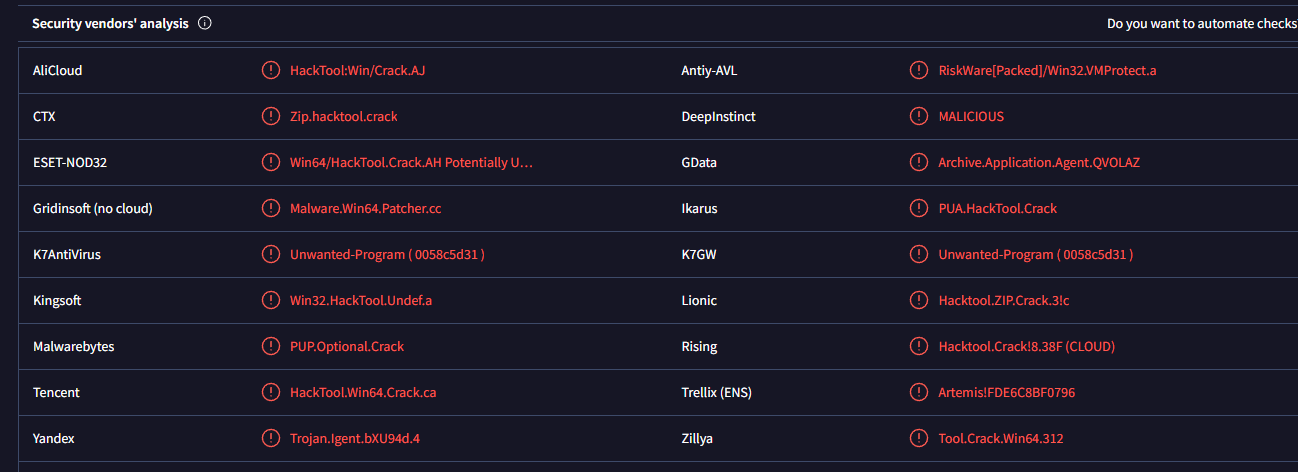Screen dimensions: 1298x472
Task: Click the Kingsoft vendor name
Action: point(57,300)
